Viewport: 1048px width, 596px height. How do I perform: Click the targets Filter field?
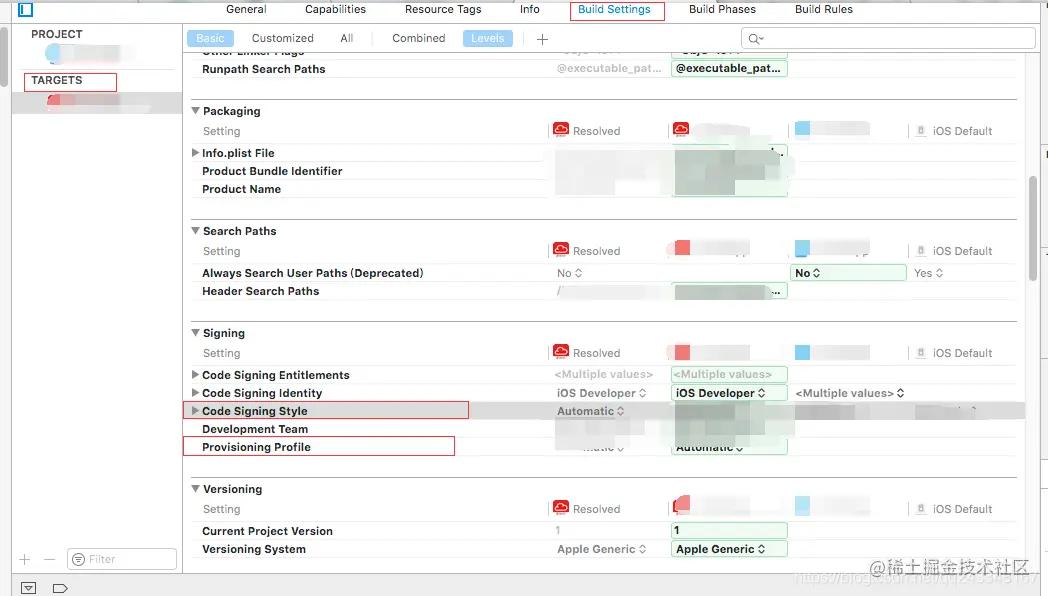click(x=122, y=559)
